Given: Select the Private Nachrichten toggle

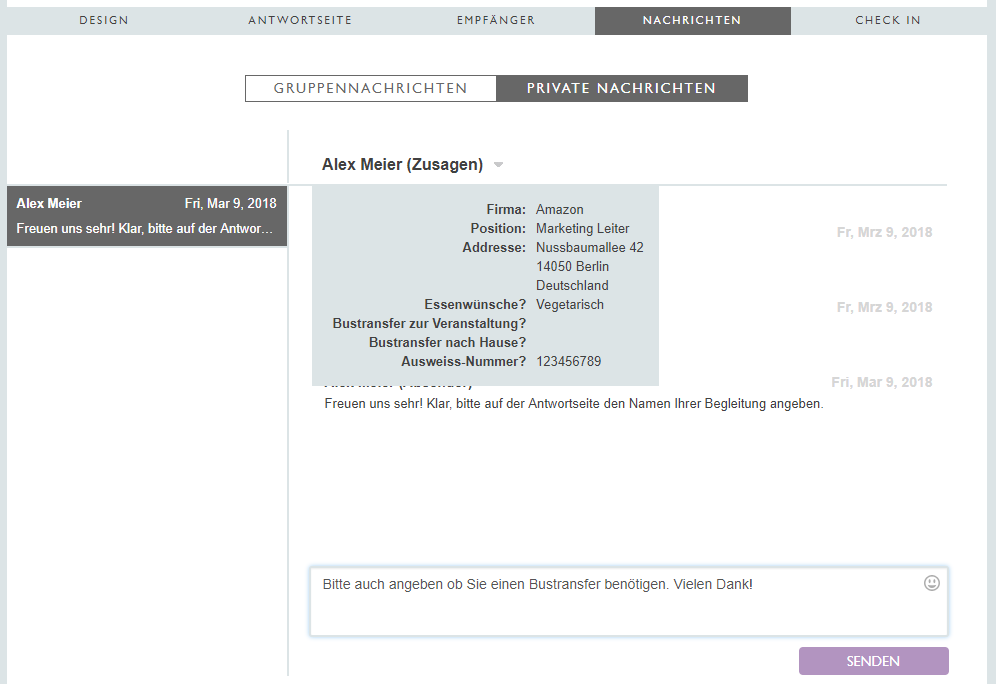Looking at the screenshot, I should (622, 89).
